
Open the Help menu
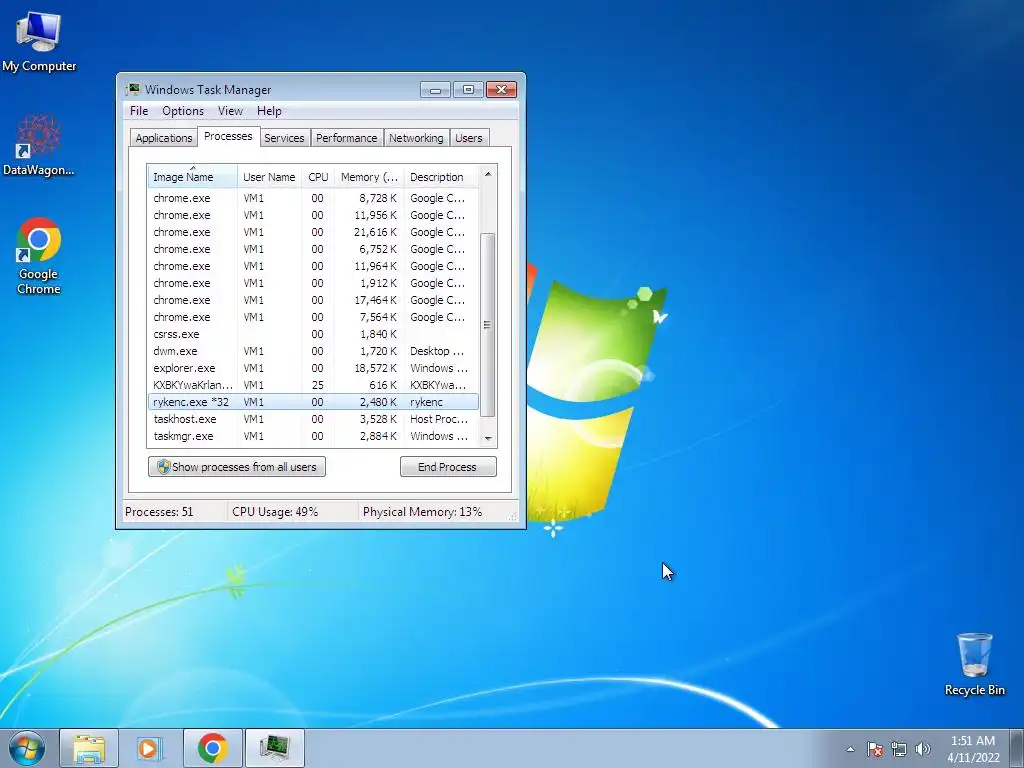[269, 111]
